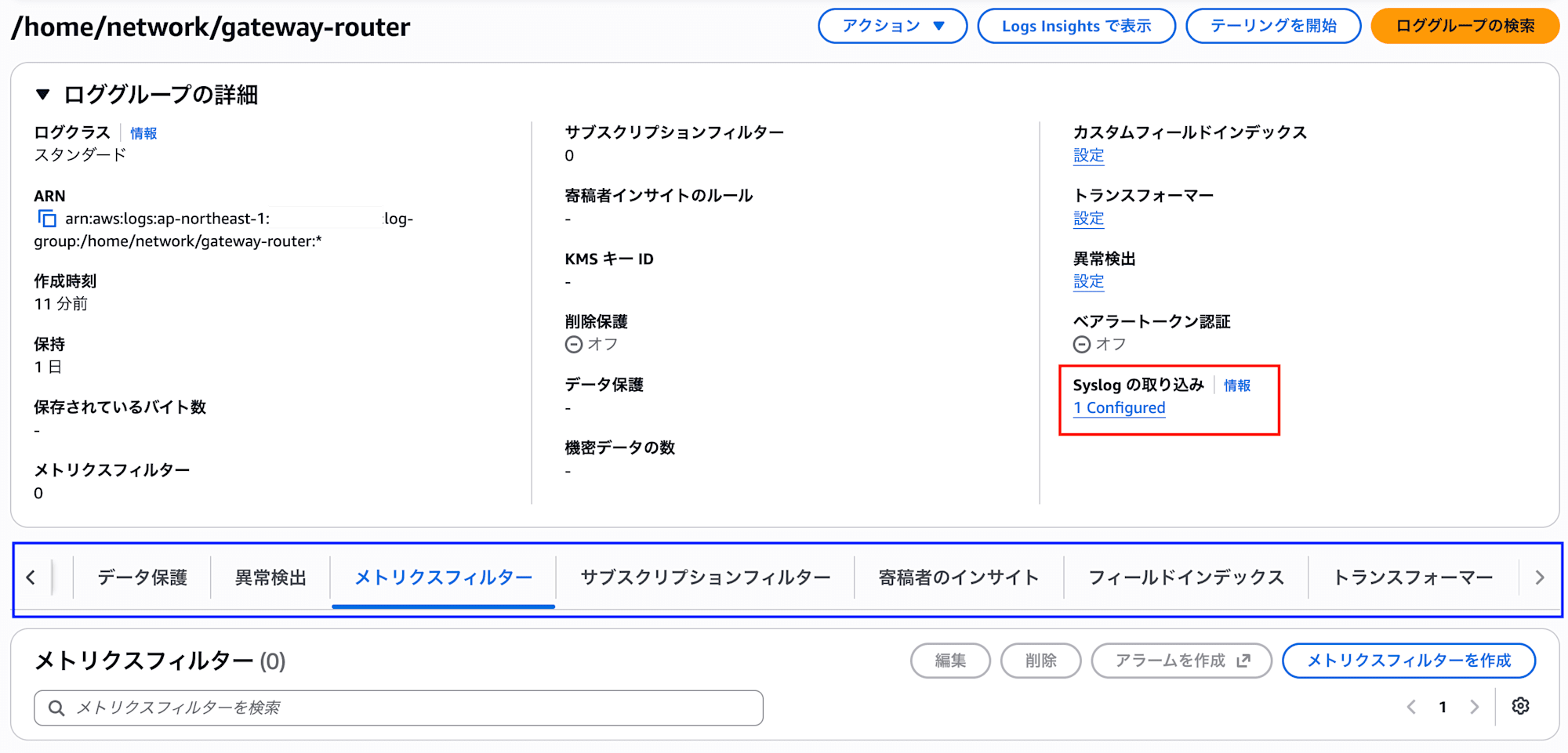Collapse the ロググループの詳細 section
This screenshot has width=1568, height=753.
pyautogui.click(x=43, y=95)
